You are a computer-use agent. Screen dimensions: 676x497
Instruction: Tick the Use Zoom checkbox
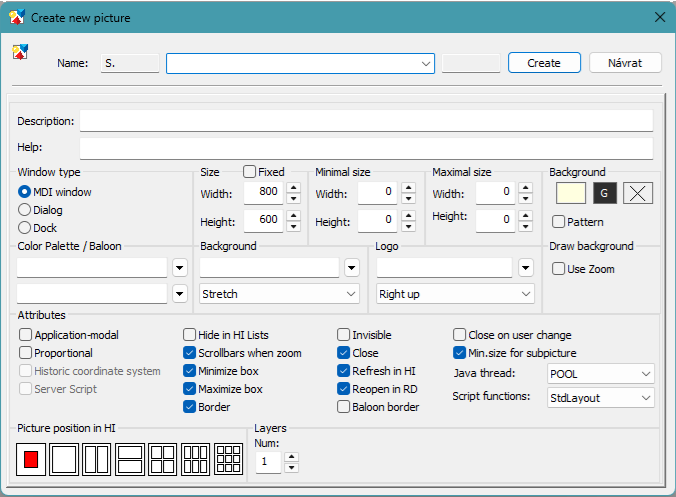coord(559,269)
